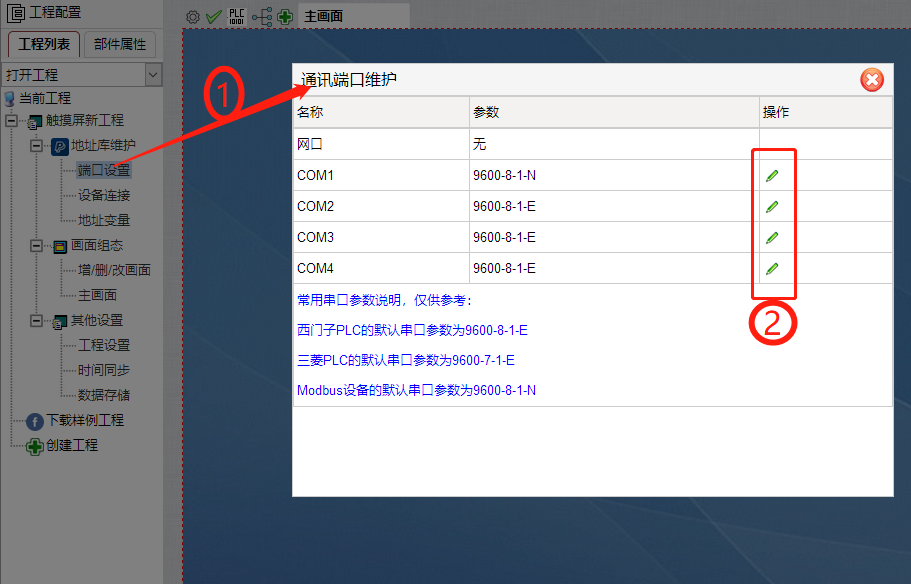The image size is (911, 584).
Task: Click the tree structure toolbar icon
Action: pyautogui.click(x=261, y=17)
